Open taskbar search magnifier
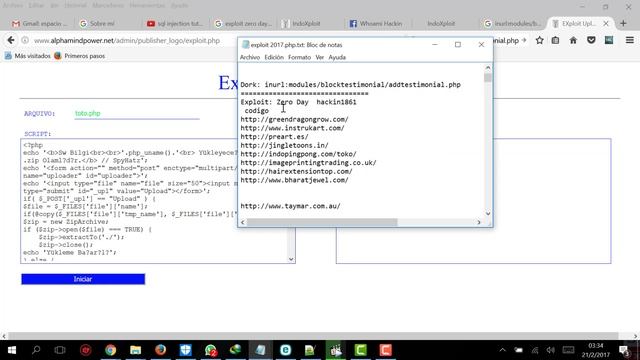Viewport: 640px width, 360px height. pos(36,350)
